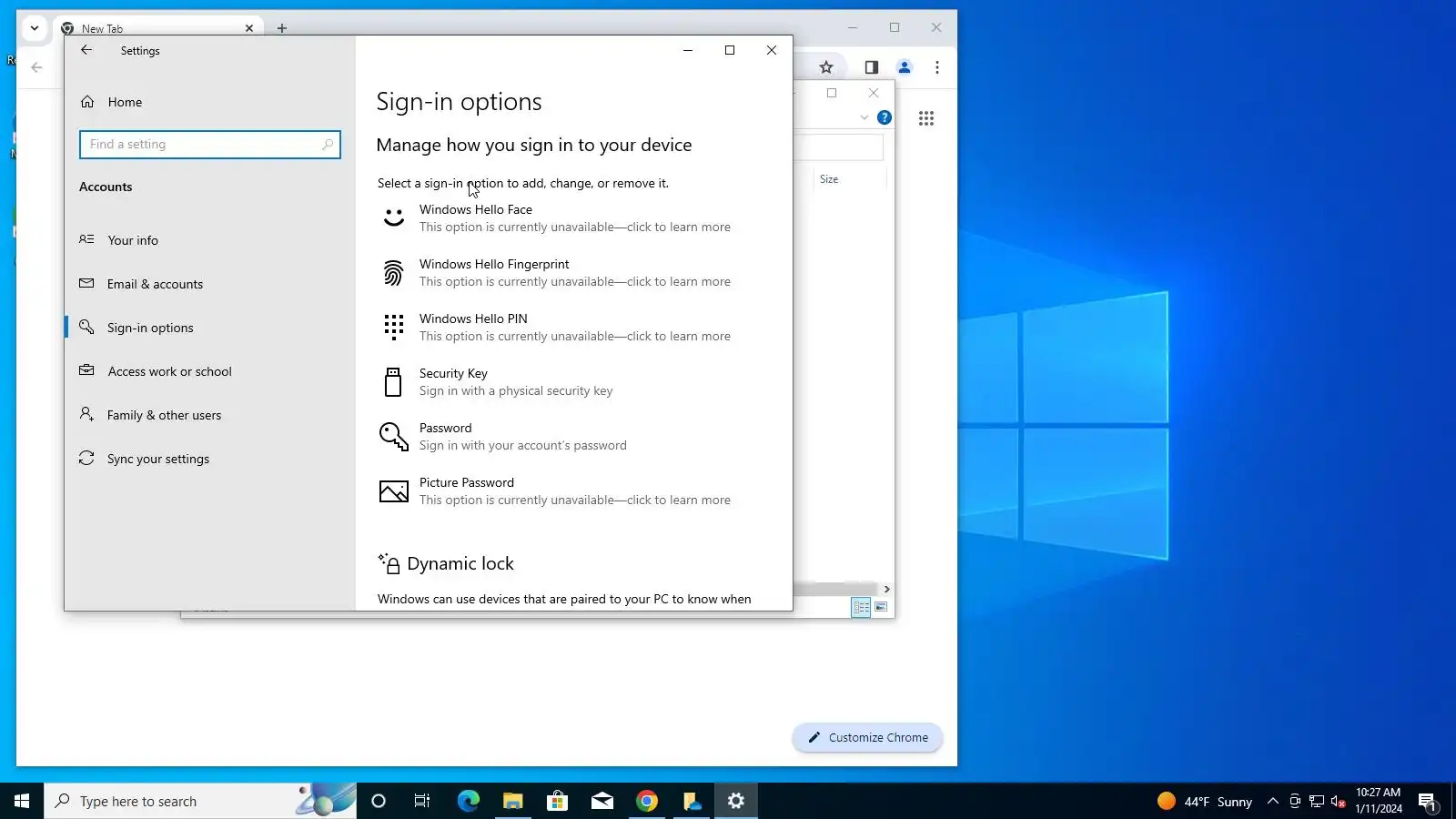This screenshot has height=819, width=1456.
Task: Open File Explorer from taskbar
Action: click(x=512, y=801)
